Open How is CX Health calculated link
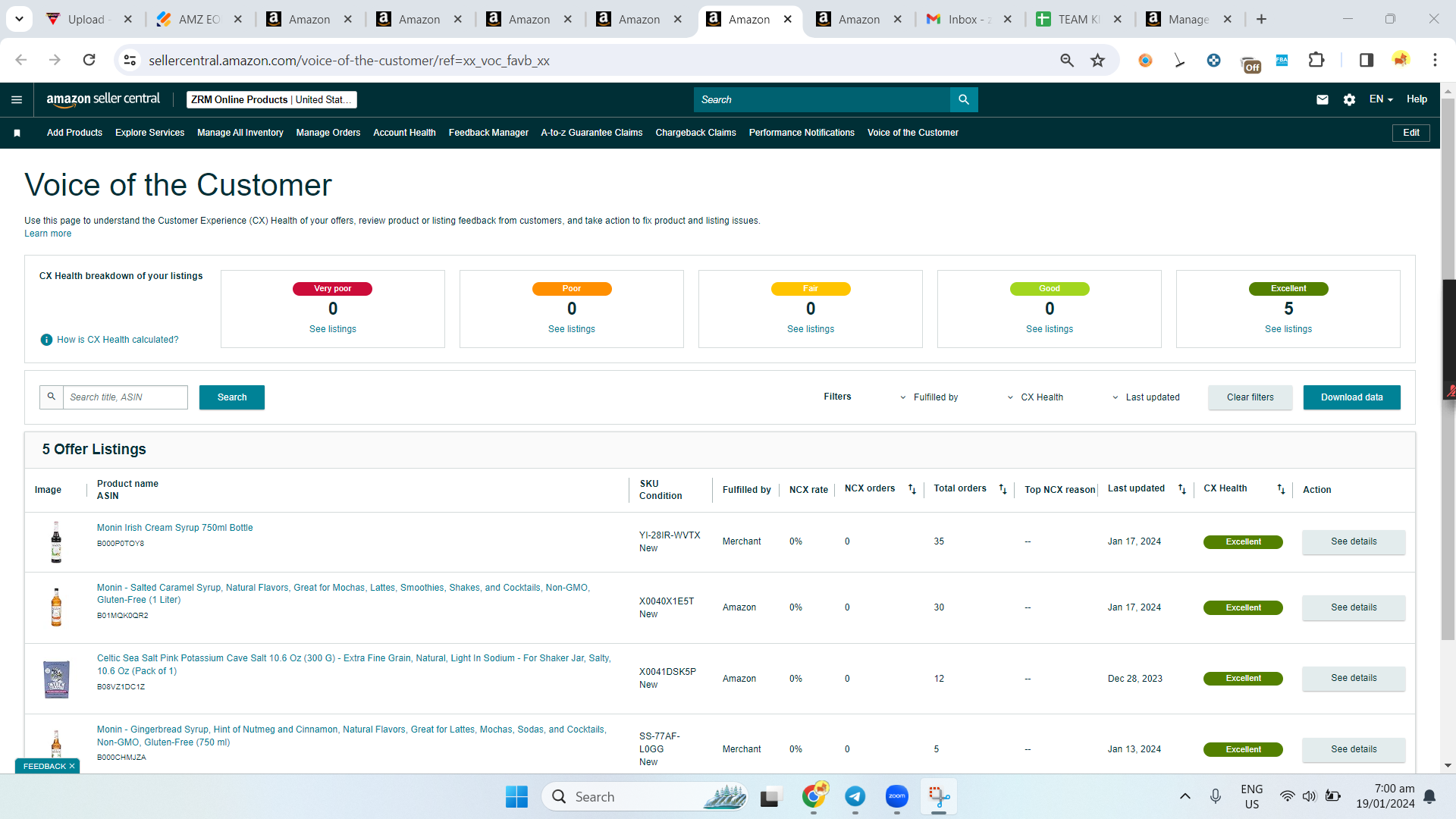1456x819 pixels. coord(118,340)
